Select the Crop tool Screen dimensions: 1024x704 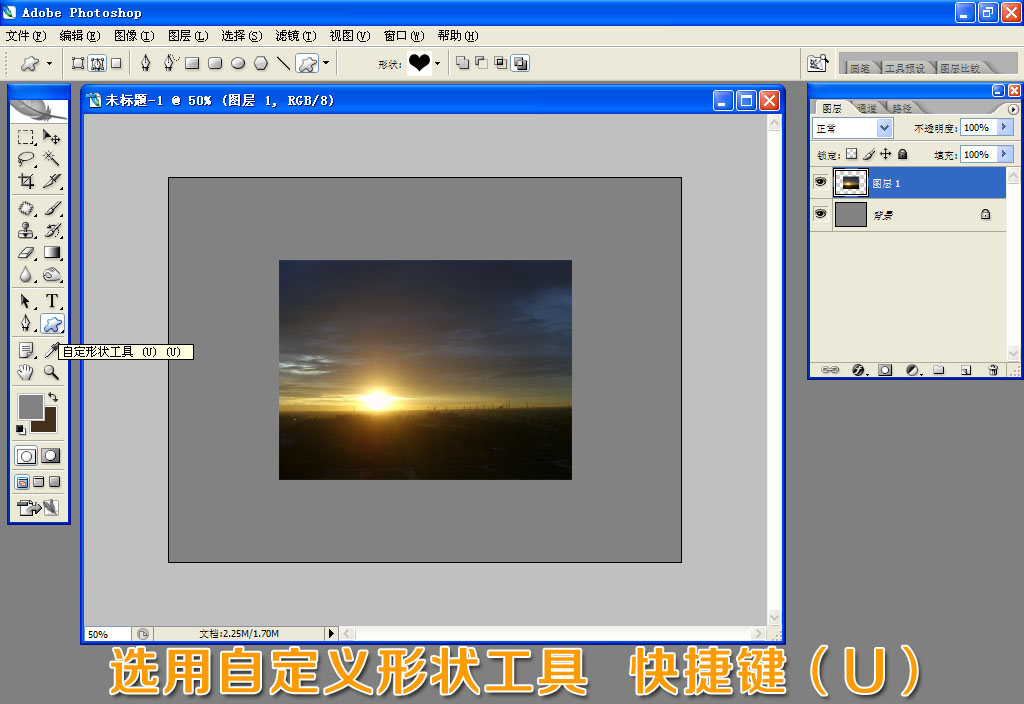(26, 181)
